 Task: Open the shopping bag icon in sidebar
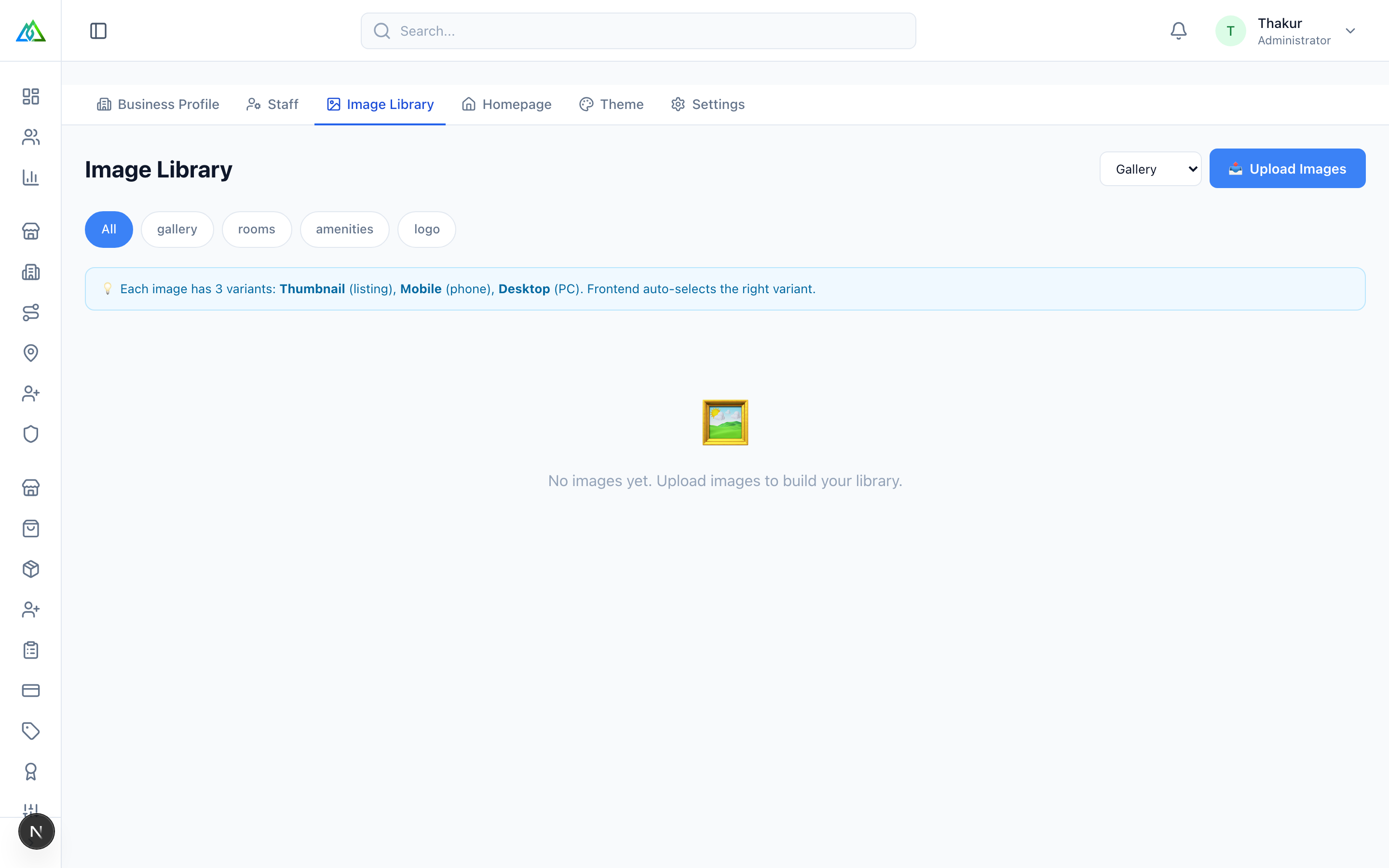pos(31,528)
